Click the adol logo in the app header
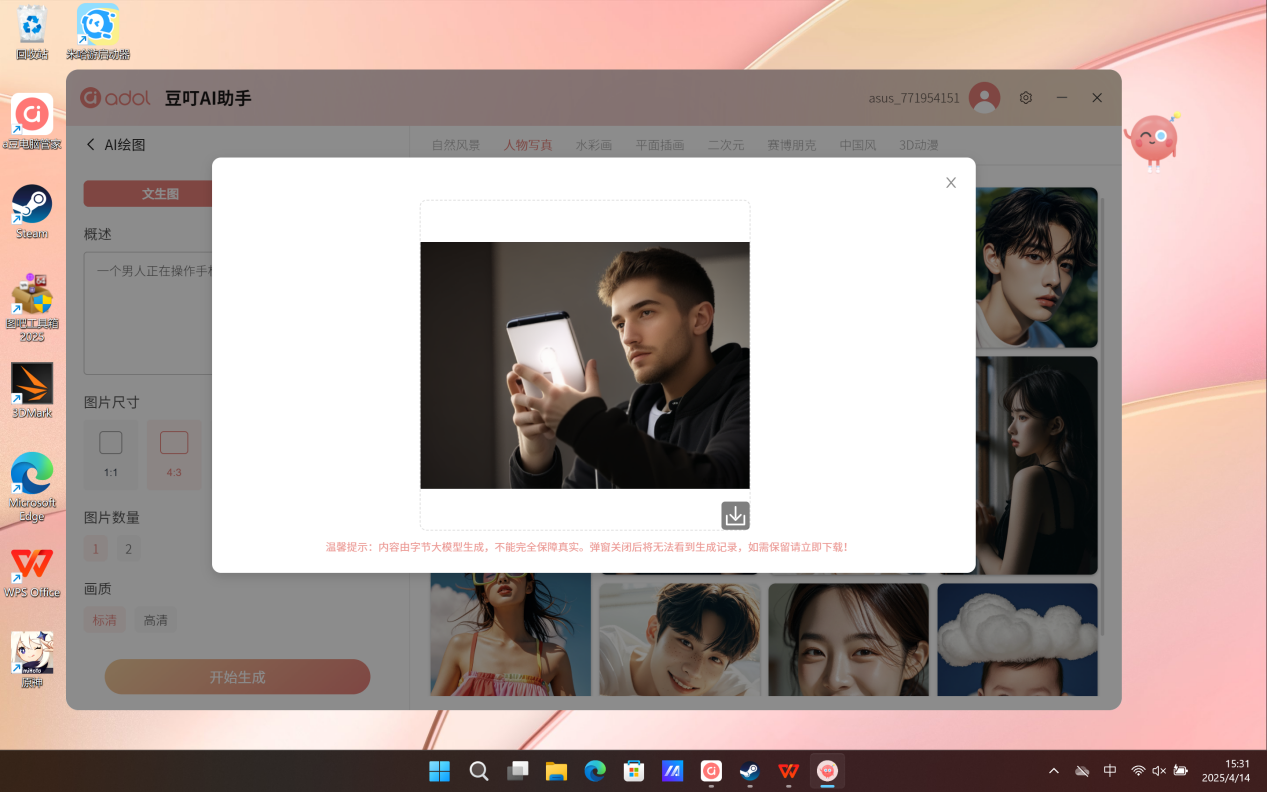The width and height of the screenshot is (1267, 792). click(x=115, y=98)
